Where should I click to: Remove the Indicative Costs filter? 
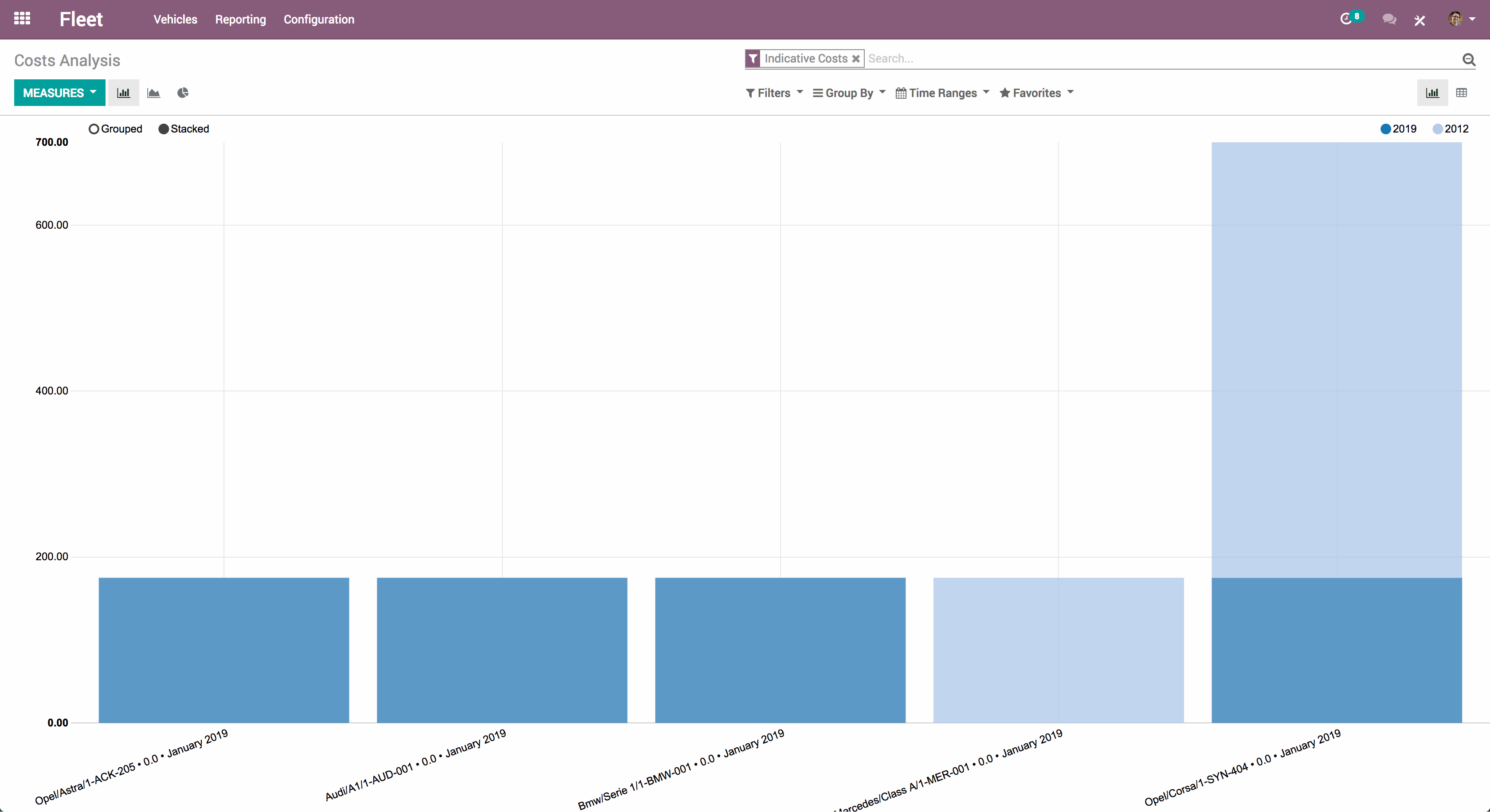point(856,59)
